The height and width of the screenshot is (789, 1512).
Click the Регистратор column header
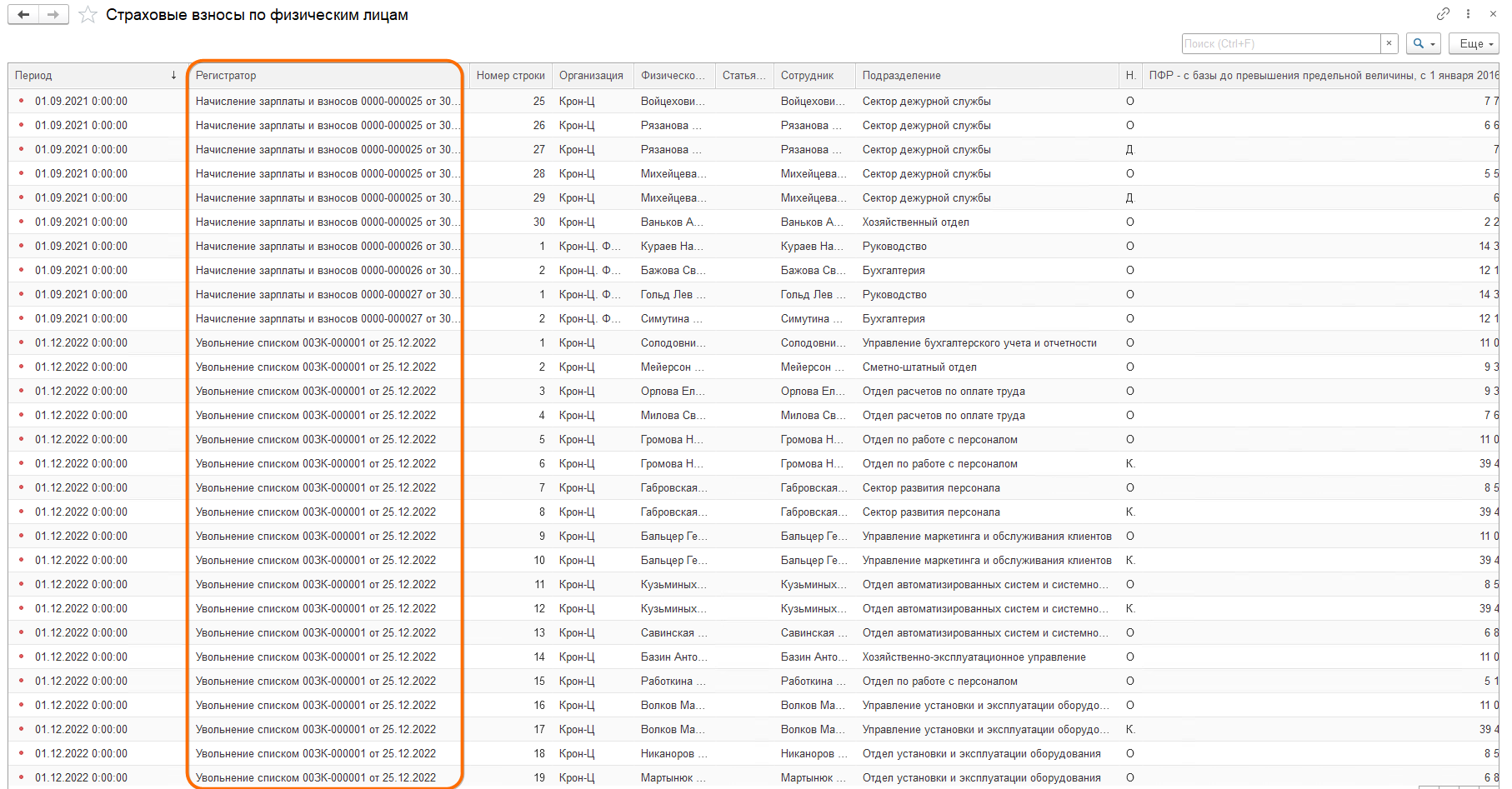click(325, 75)
